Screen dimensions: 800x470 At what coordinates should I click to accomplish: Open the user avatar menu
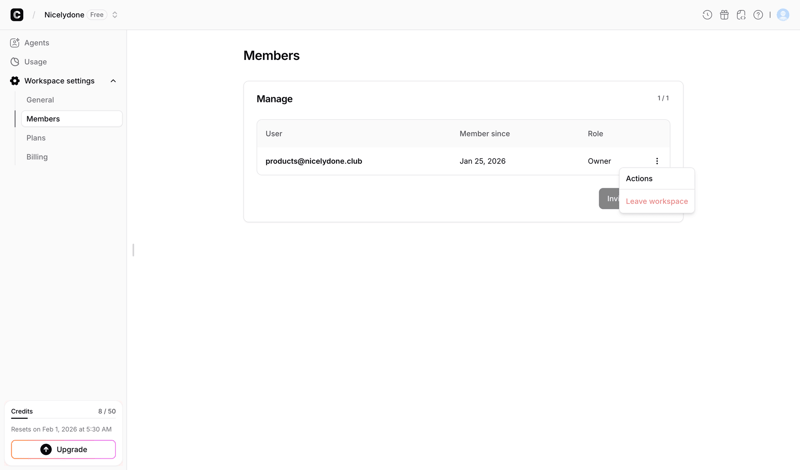[783, 15]
